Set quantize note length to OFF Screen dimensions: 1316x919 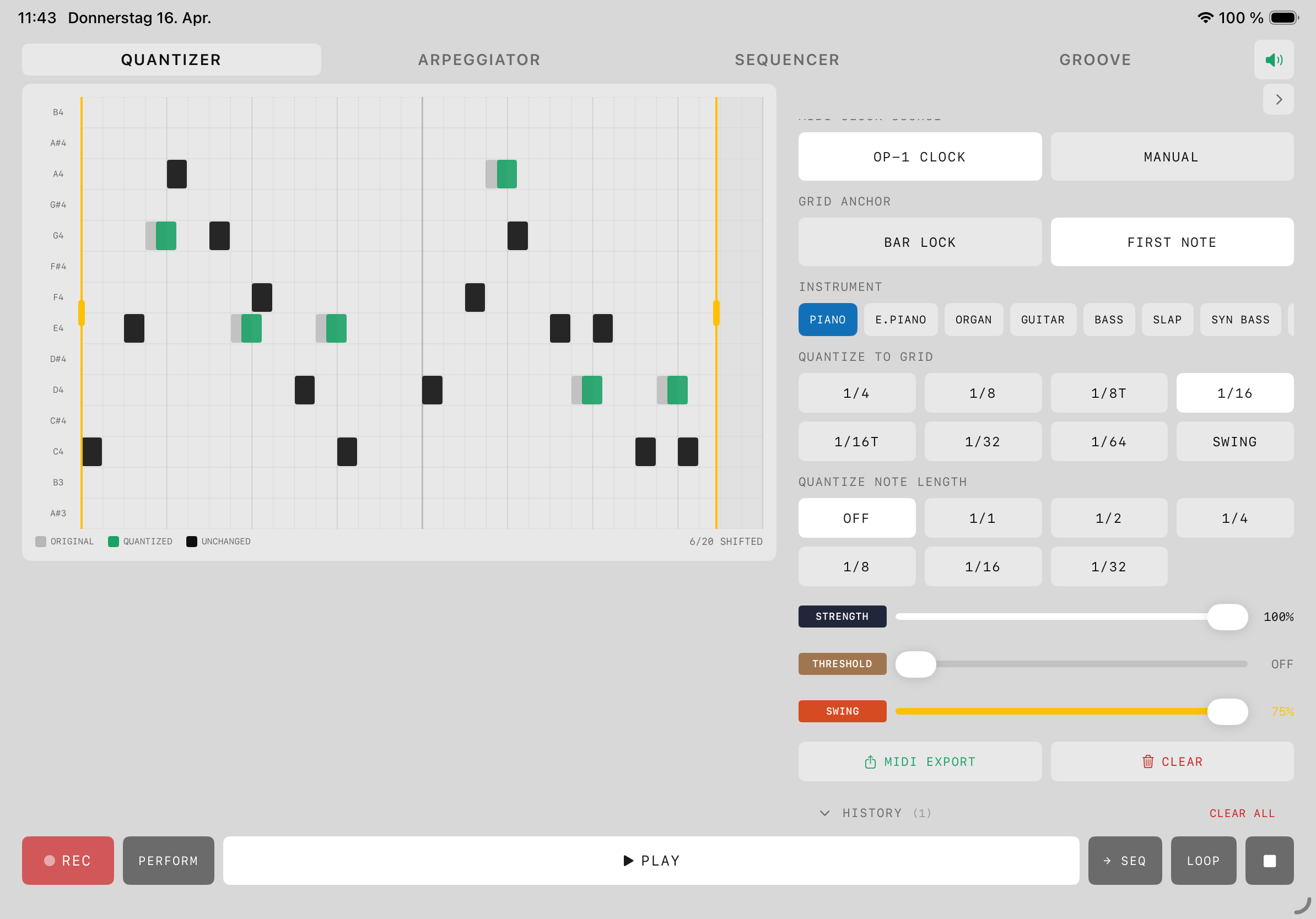(x=856, y=517)
